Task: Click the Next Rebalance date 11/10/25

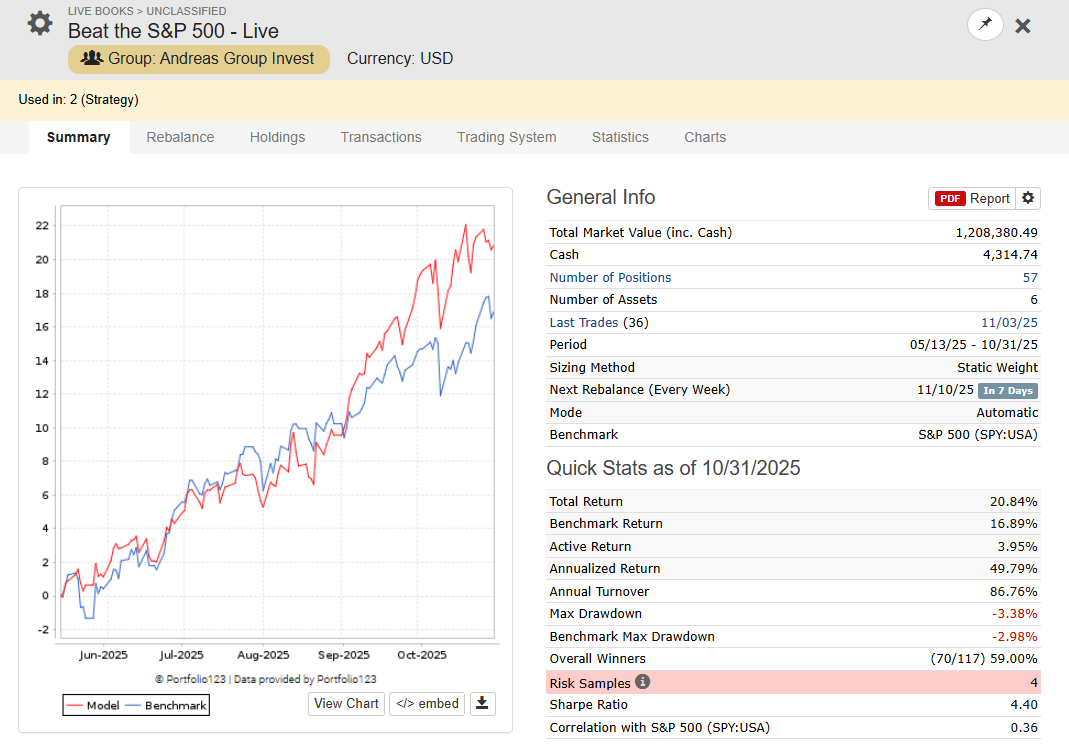Action: [945, 389]
